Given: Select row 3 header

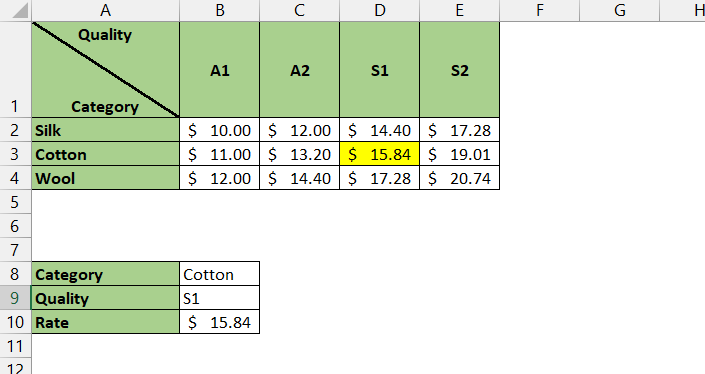Looking at the screenshot, I should 16,154.
